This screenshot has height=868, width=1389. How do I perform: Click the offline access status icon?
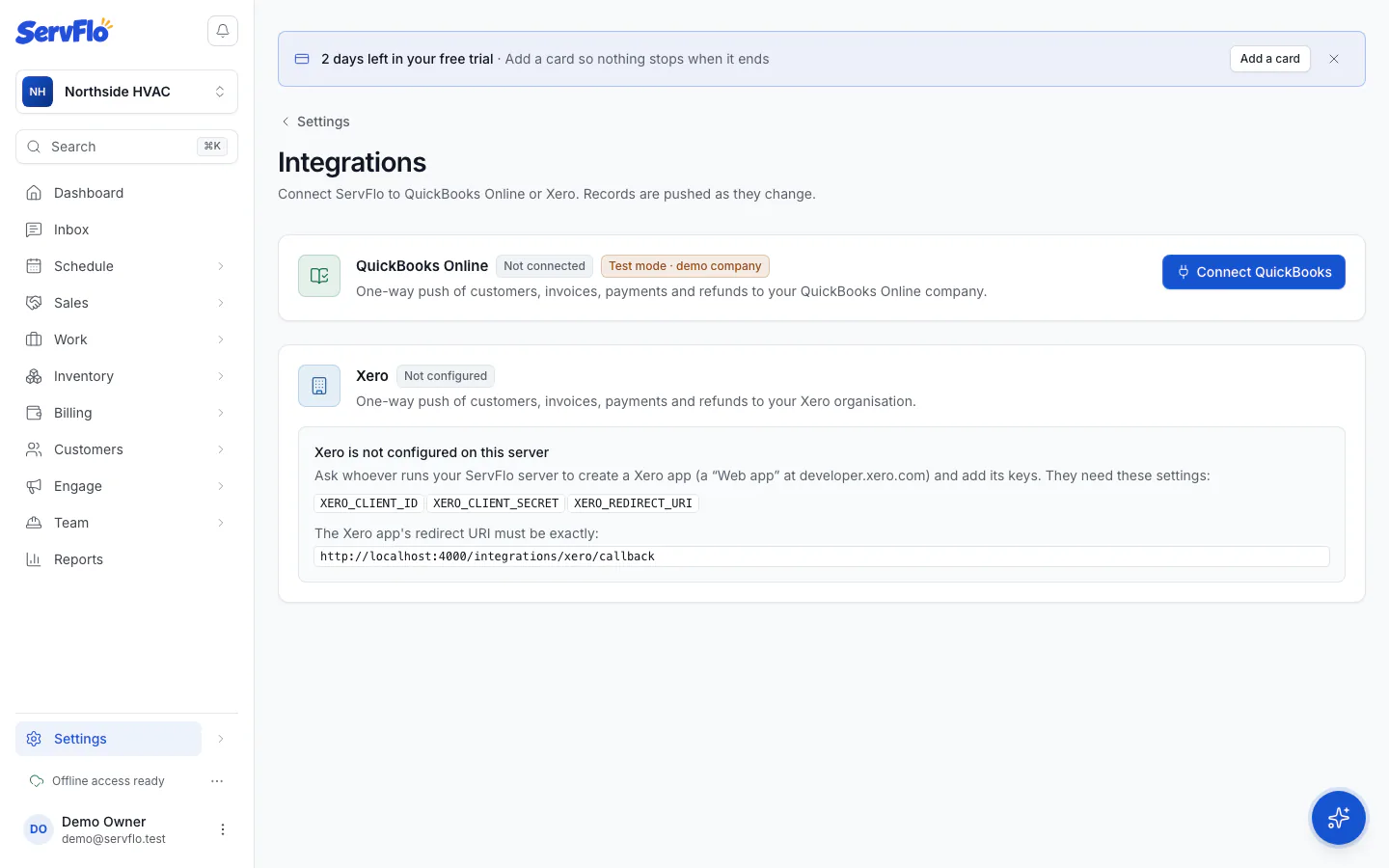coord(37,781)
